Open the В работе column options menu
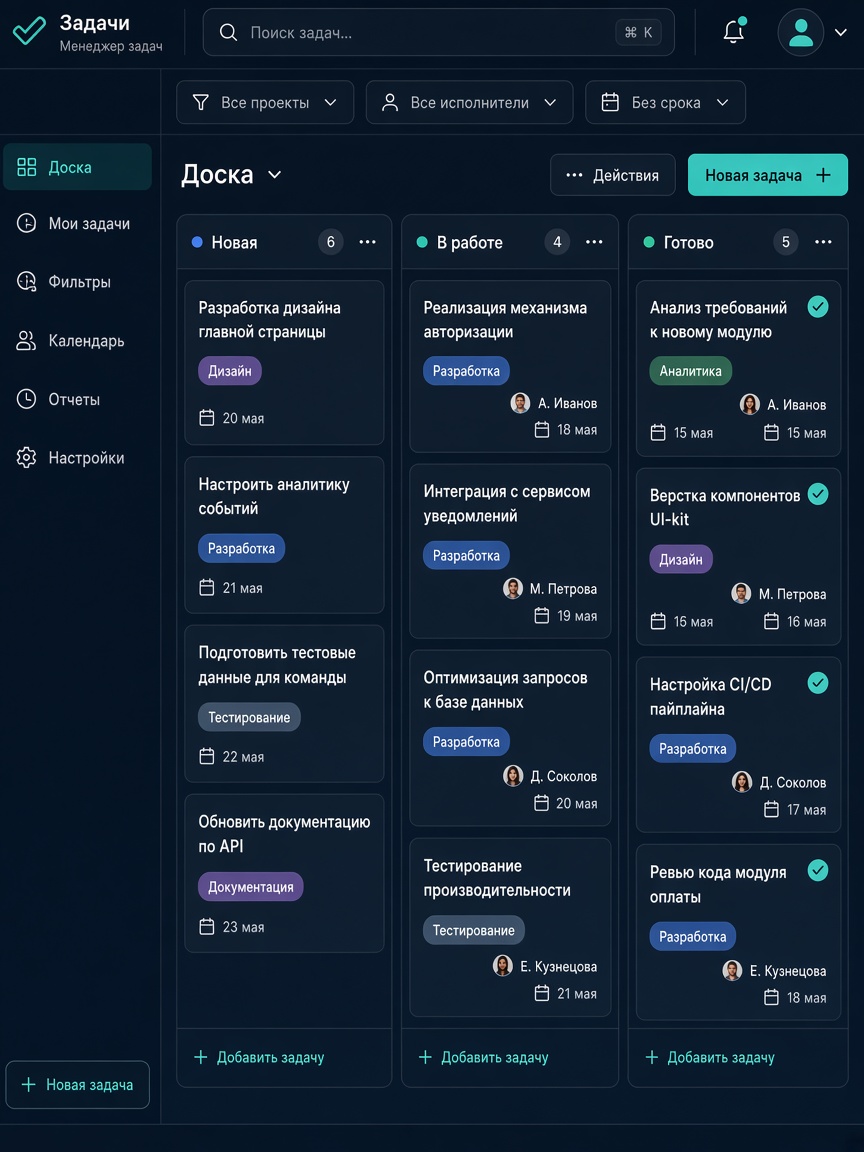The width and height of the screenshot is (864, 1152). pyautogui.click(x=594, y=242)
